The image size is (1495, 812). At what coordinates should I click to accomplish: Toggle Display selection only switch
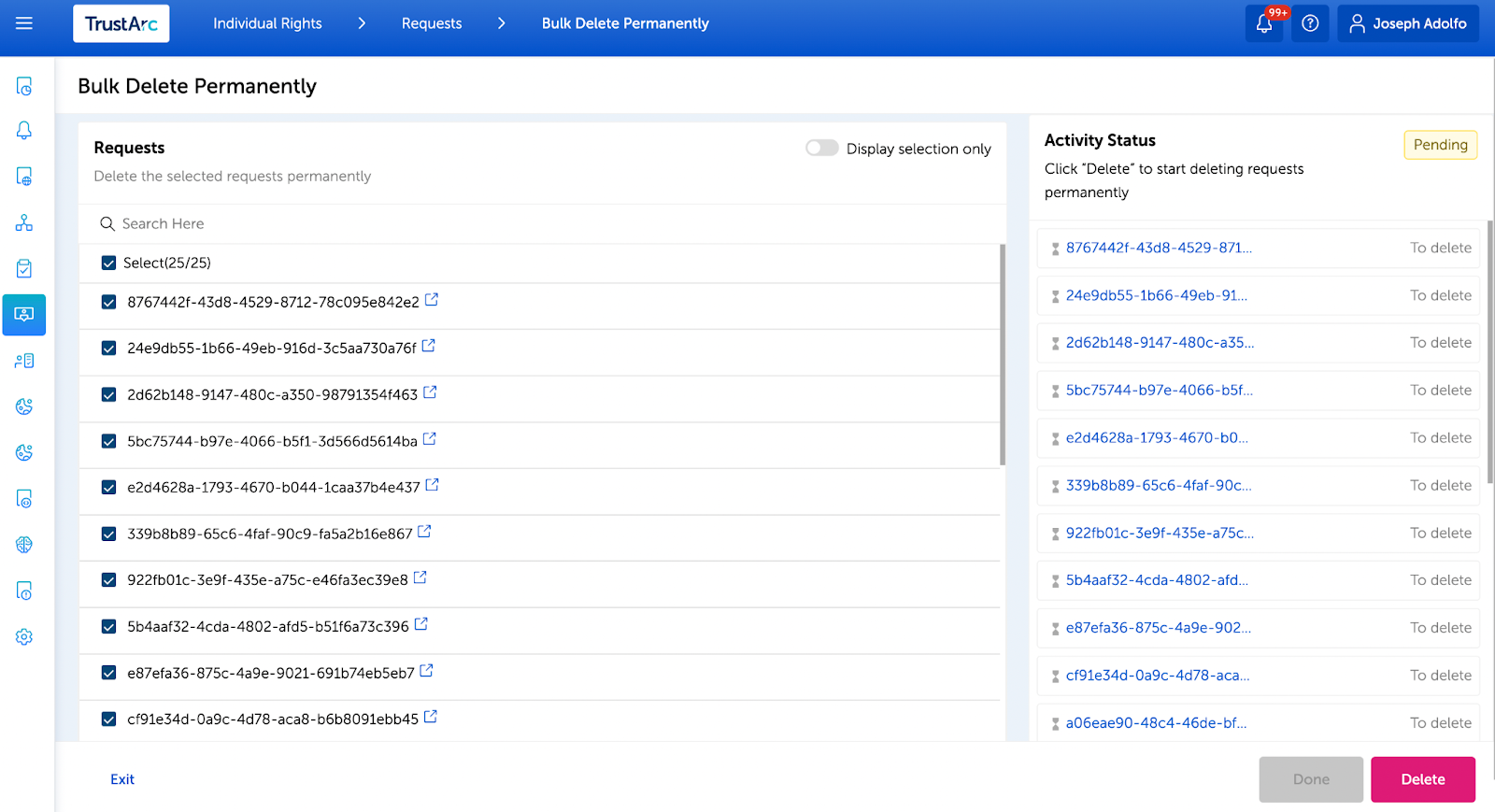(822, 148)
